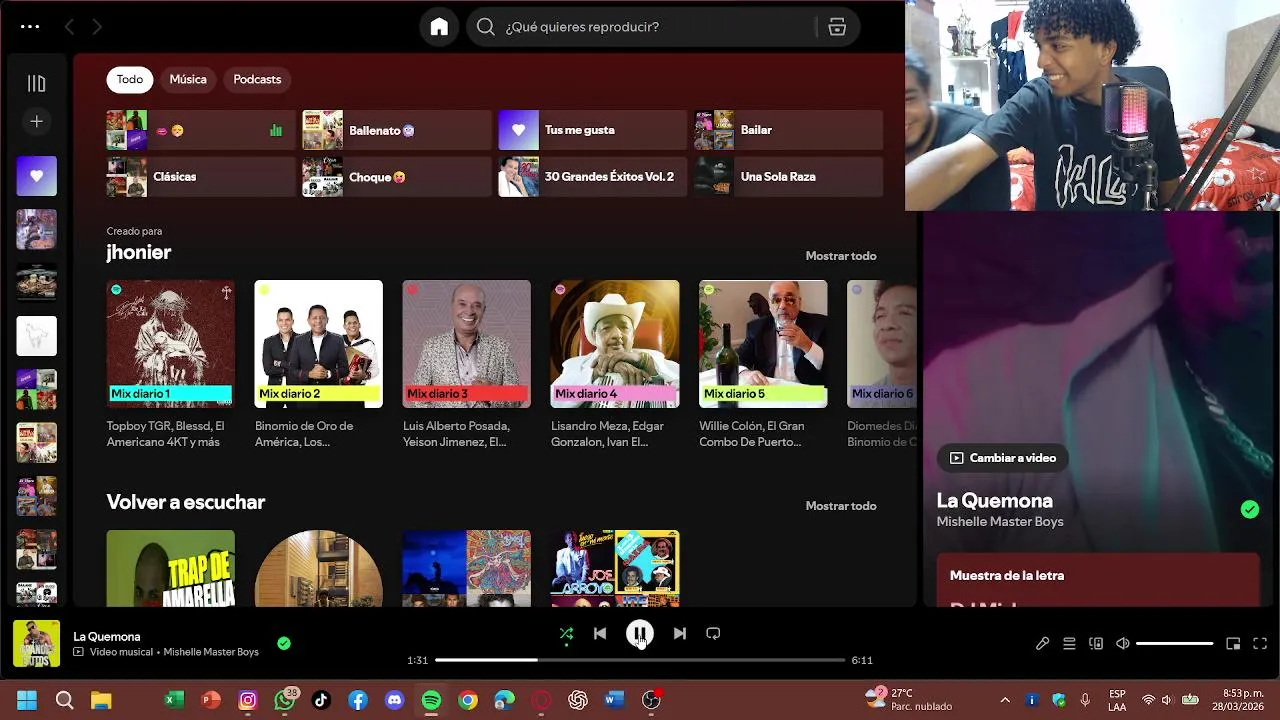Open the three-dots app menu
1280x720 pixels.
30,27
